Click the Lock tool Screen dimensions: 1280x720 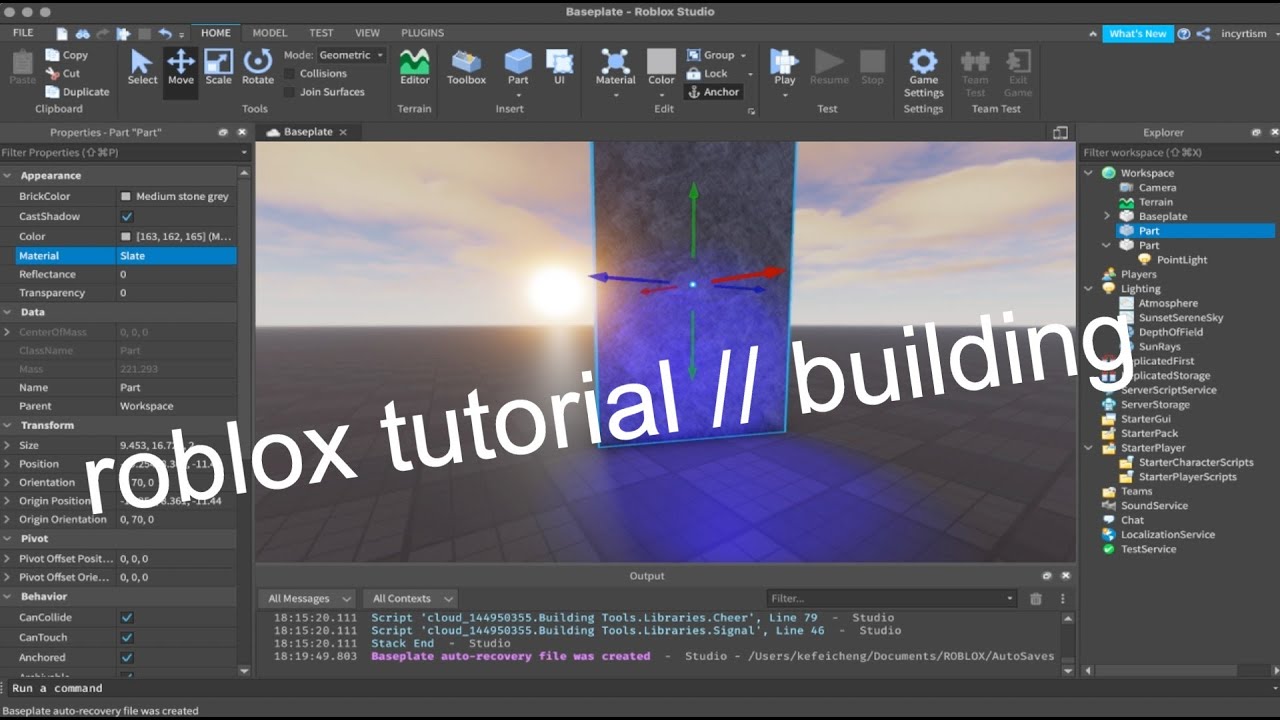coord(707,74)
